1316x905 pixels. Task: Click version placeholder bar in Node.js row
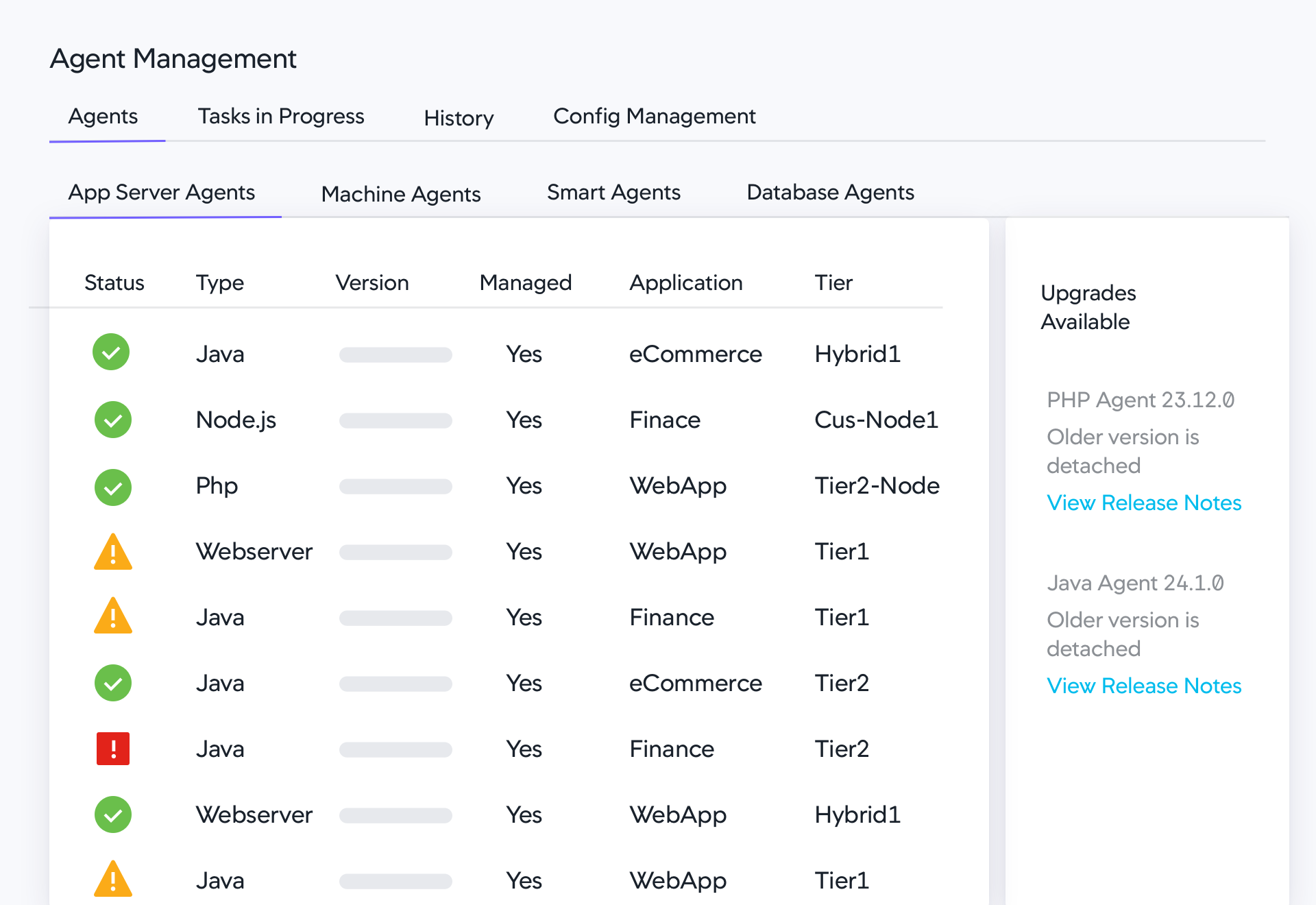tap(395, 420)
